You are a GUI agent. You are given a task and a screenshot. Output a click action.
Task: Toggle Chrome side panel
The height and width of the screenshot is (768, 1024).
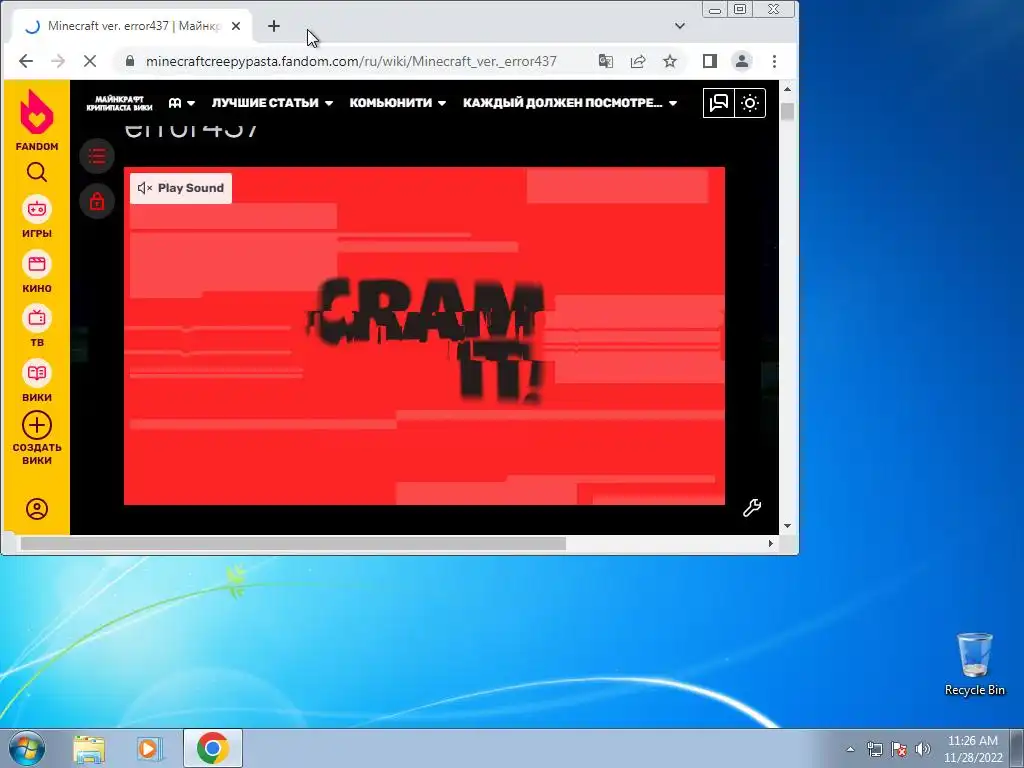[710, 61]
